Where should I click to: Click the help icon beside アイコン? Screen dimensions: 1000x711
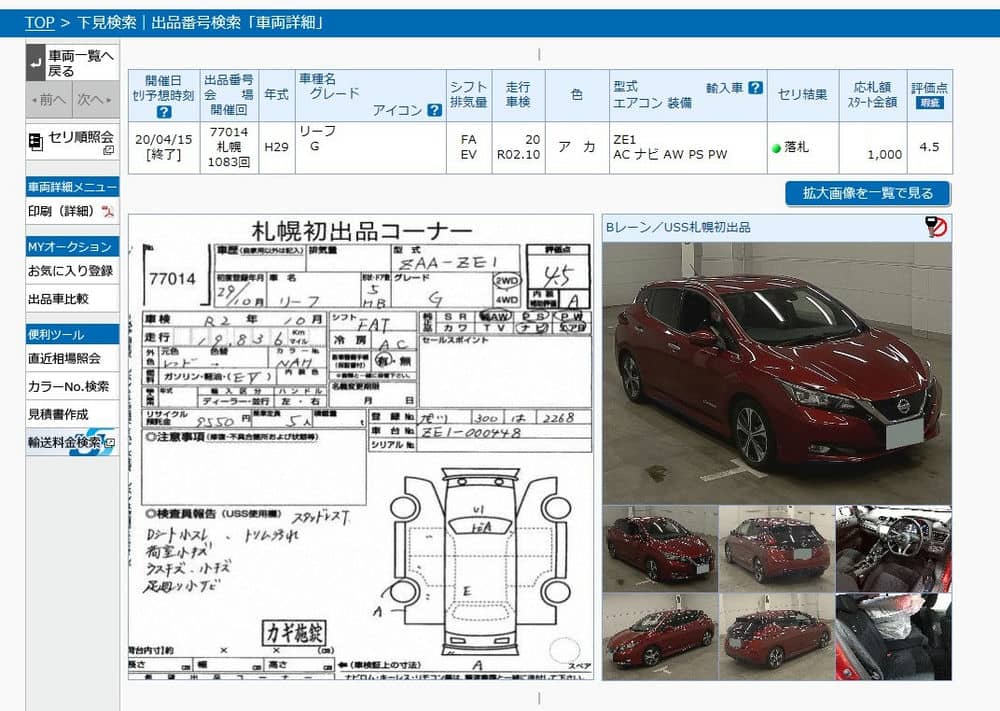click(435, 110)
